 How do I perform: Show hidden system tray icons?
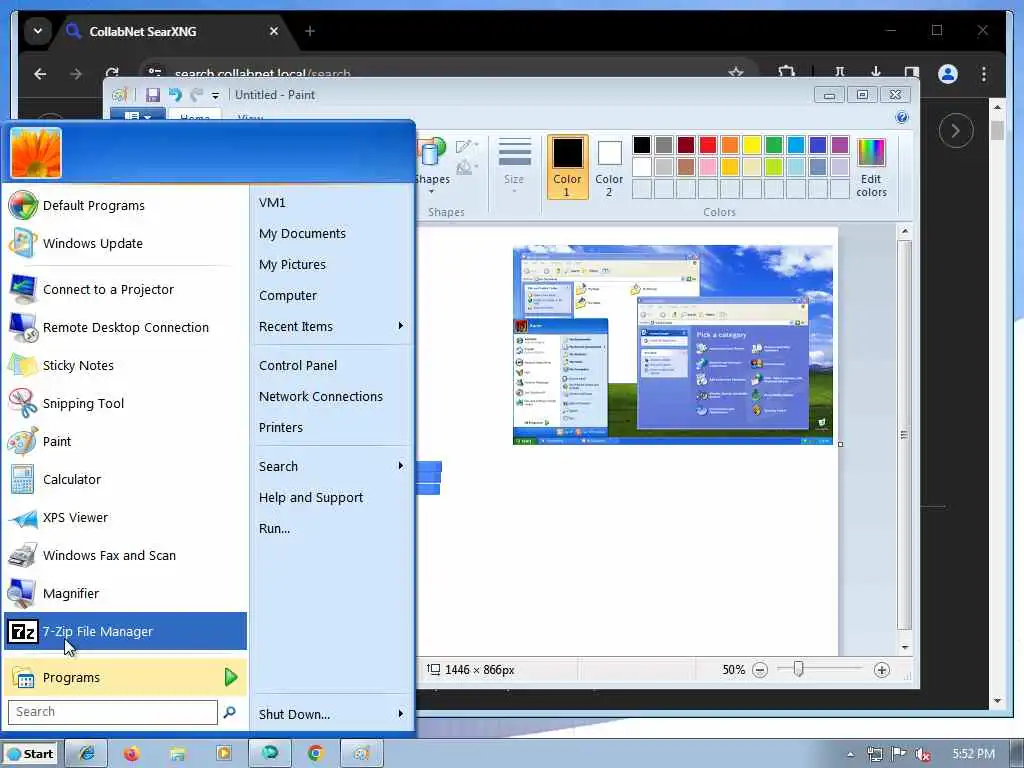pos(850,754)
